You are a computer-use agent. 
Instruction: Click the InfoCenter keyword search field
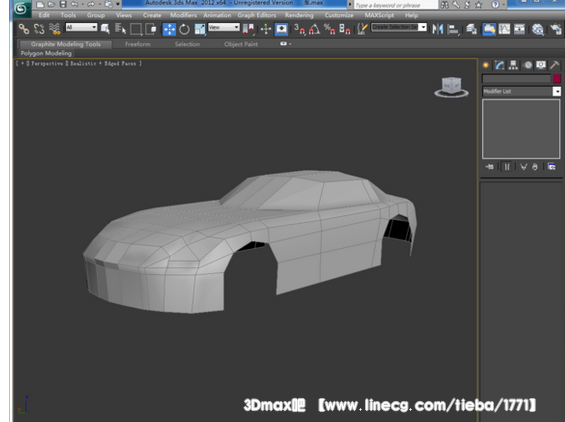(396, 5)
